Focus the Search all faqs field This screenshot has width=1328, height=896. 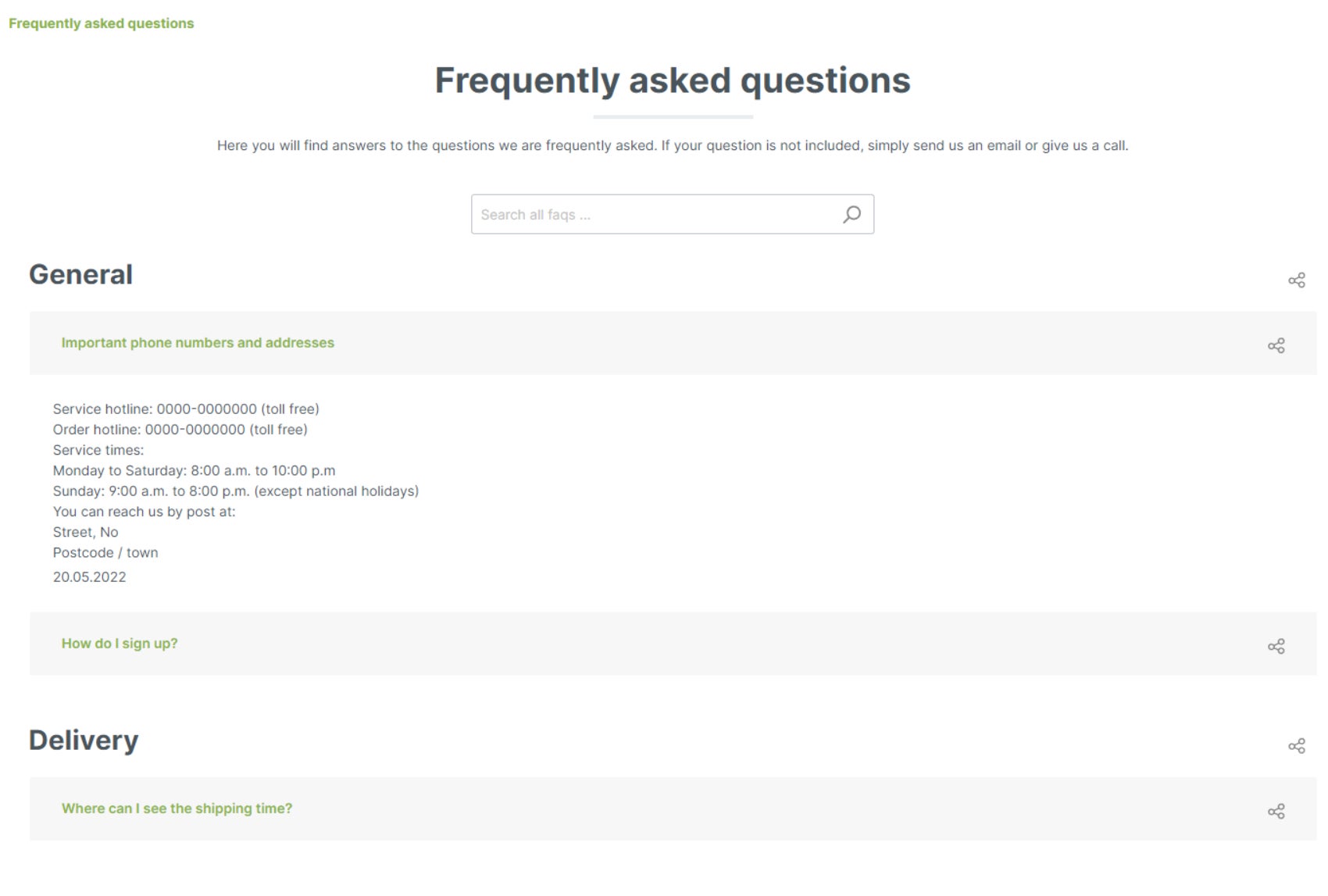pyautogui.click(x=673, y=214)
